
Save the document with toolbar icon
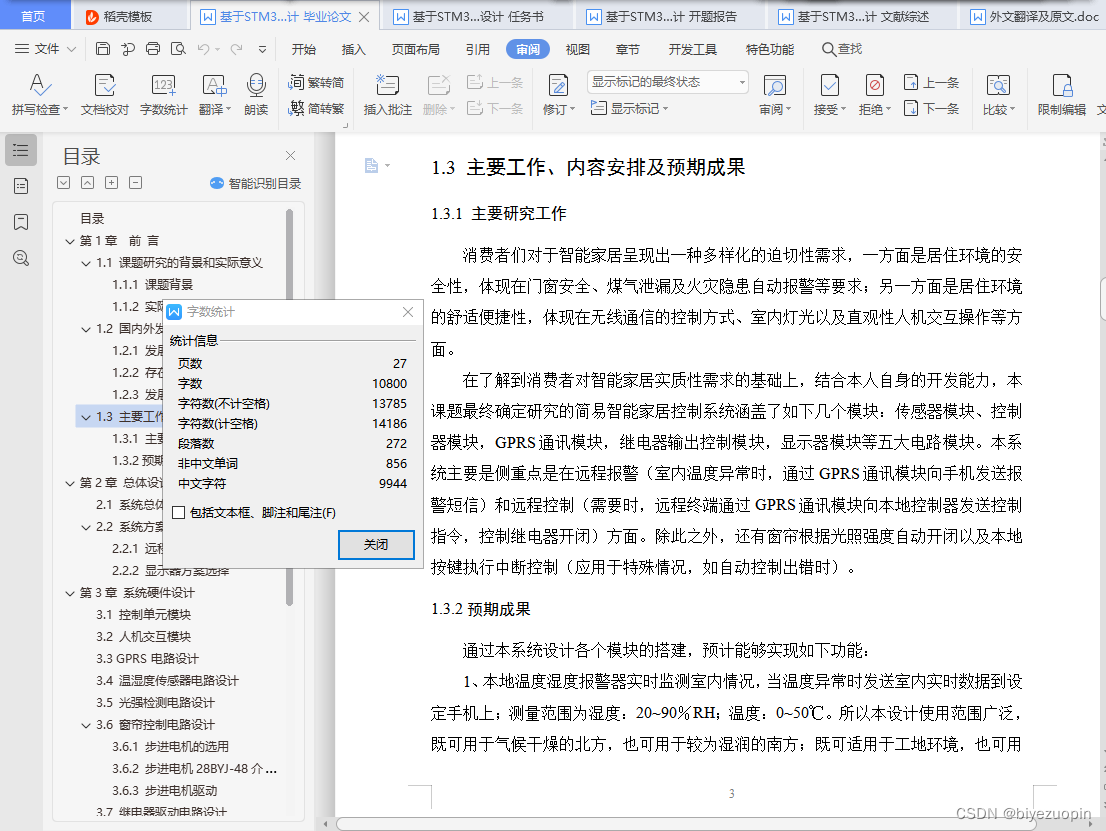click(x=103, y=49)
